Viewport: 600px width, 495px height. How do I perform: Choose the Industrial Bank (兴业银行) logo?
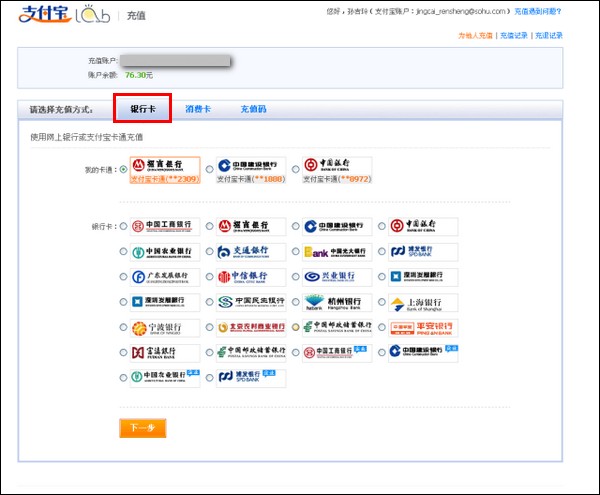click(x=337, y=277)
